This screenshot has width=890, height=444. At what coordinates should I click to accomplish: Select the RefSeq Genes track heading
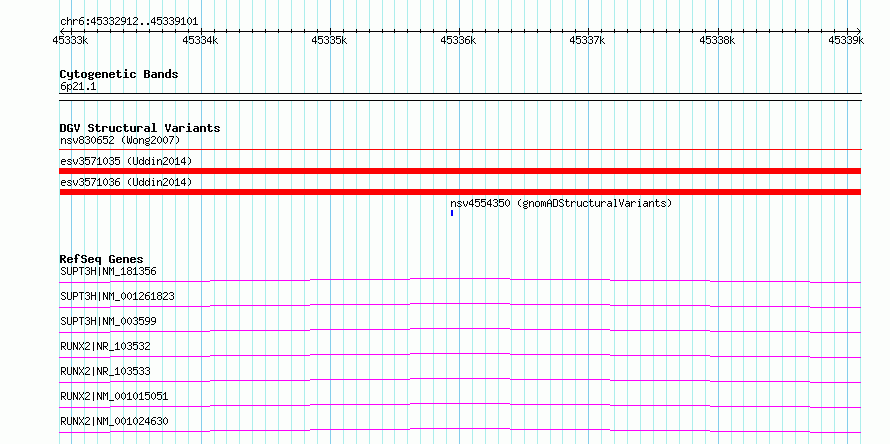click(x=102, y=259)
